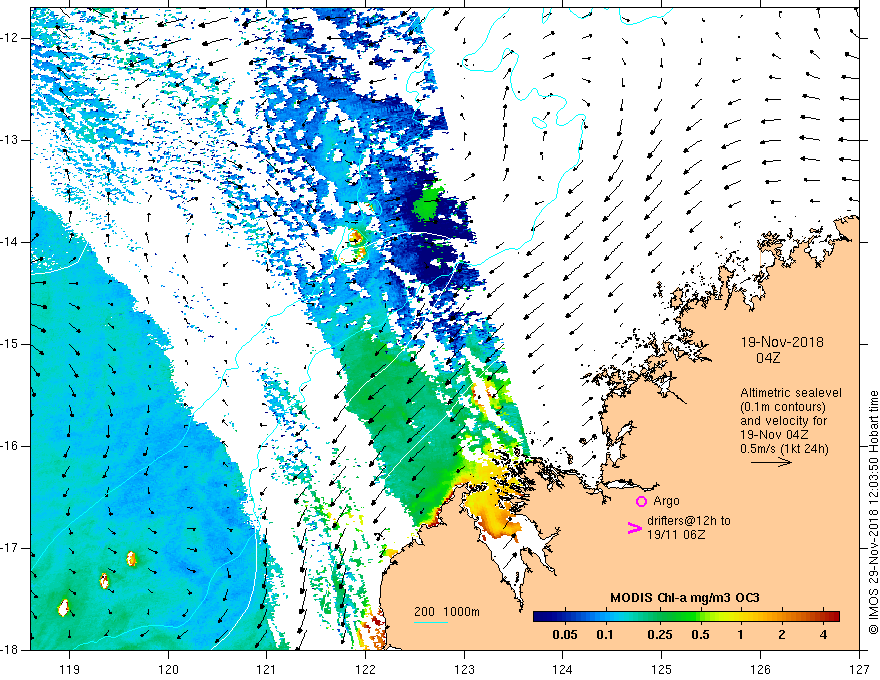Click latitude axis label '-15'

pos(10,344)
